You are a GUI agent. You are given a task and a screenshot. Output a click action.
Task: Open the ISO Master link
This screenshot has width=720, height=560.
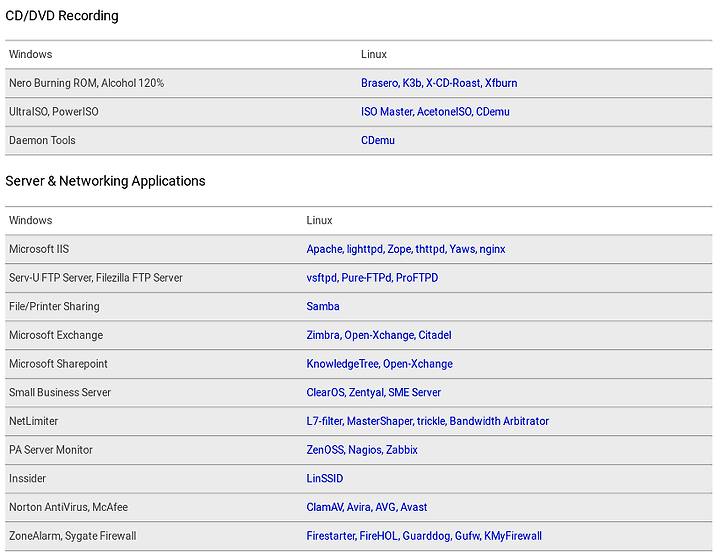(387, 112)
